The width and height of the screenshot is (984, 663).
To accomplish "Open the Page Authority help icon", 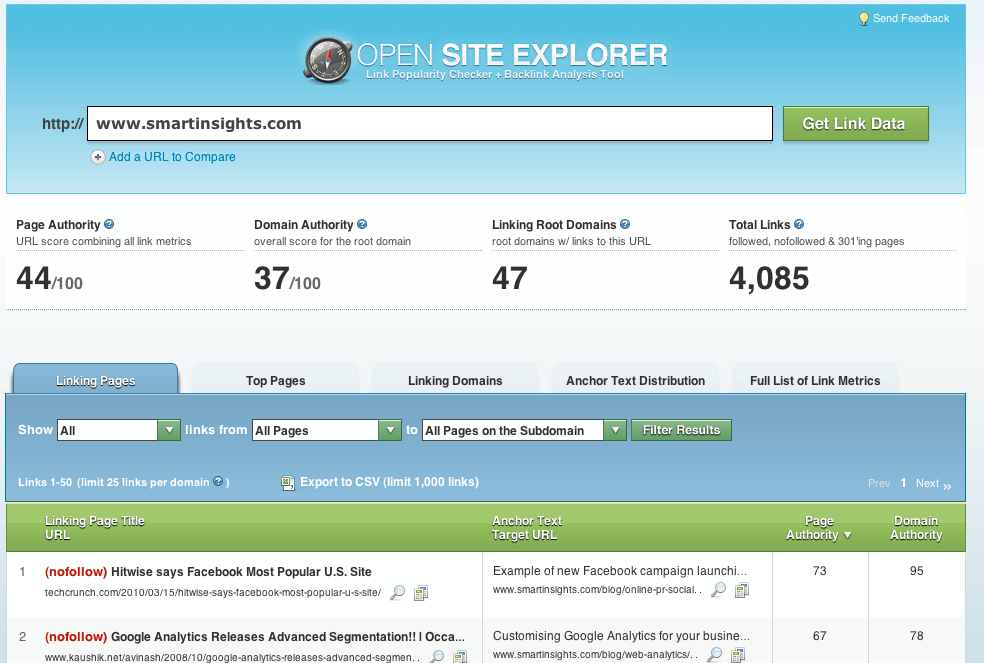I will [109, 224].
